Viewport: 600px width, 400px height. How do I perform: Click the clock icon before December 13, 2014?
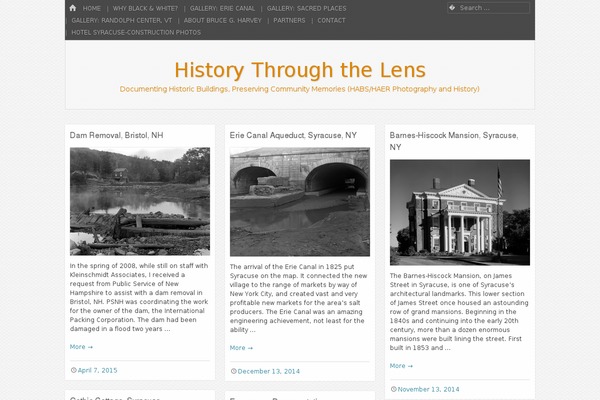tap(233, 371)
